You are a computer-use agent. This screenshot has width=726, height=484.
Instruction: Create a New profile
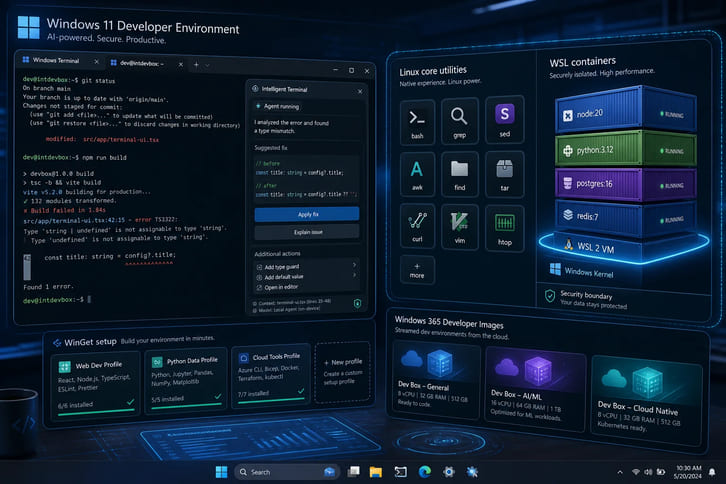click(343, 371)
